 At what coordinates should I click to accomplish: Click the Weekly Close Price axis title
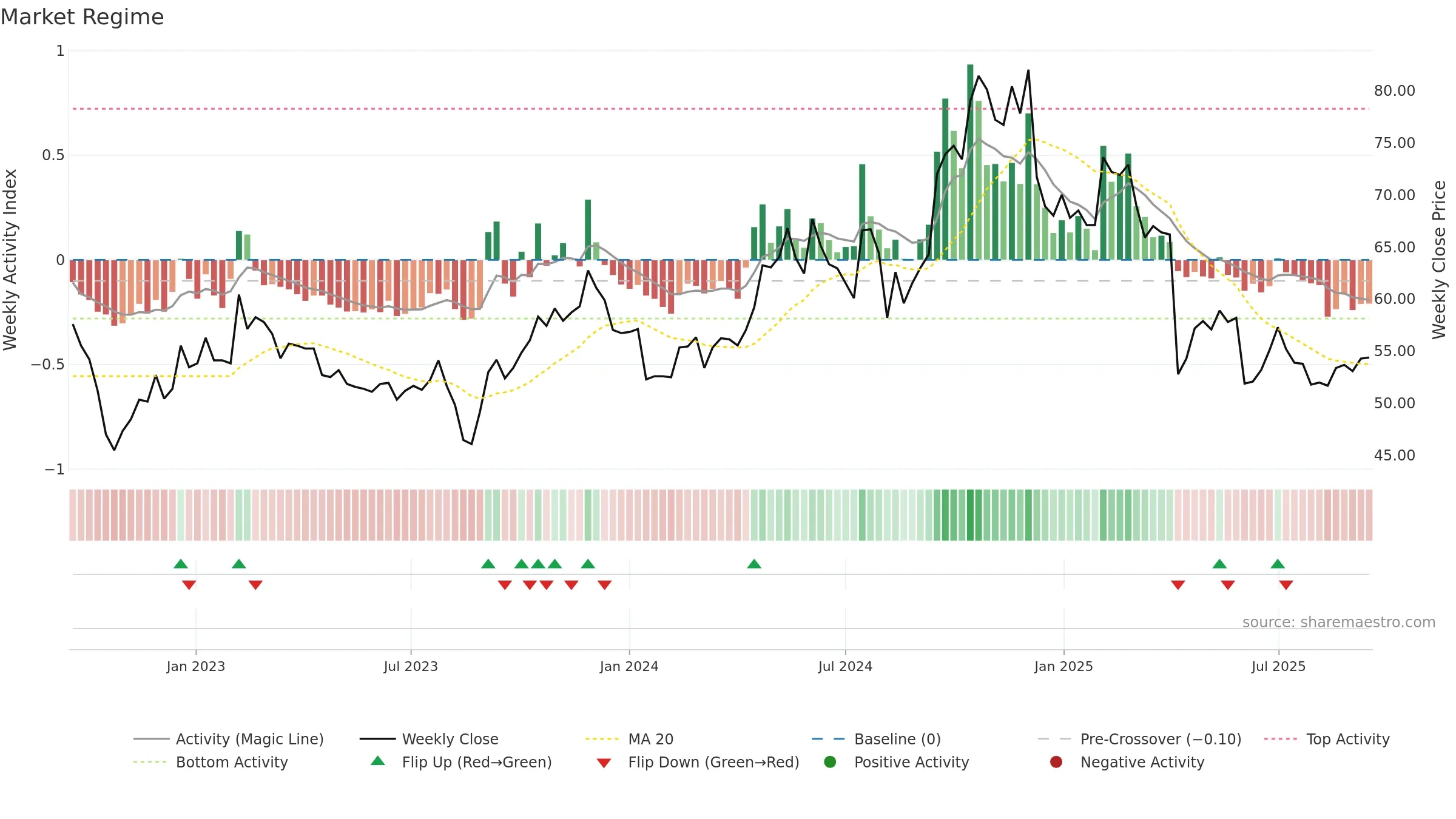[x=1439, y=260]
